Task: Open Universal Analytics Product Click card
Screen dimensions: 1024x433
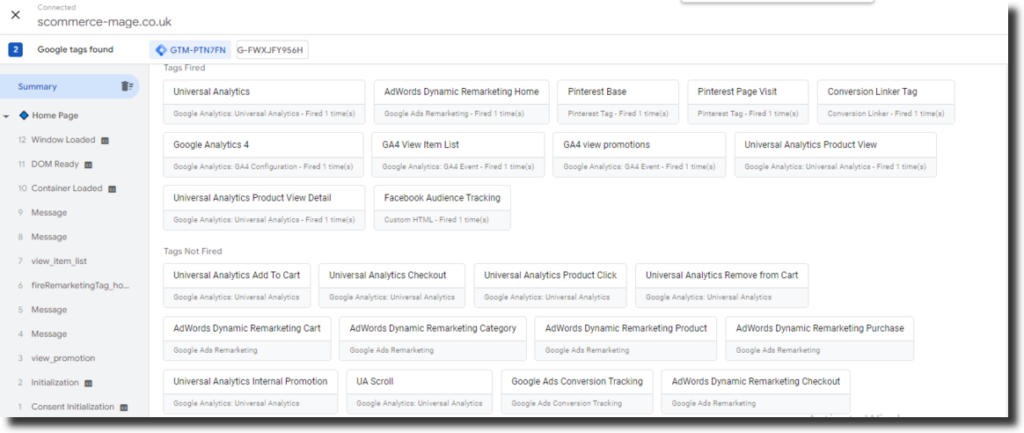Action: (550, 285)
